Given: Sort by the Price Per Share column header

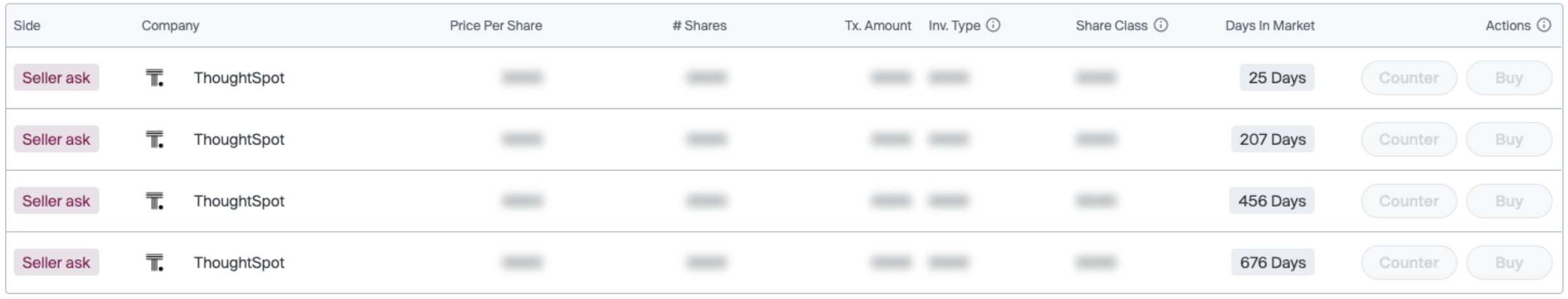Looking at the screenshot, I should 495,26.
